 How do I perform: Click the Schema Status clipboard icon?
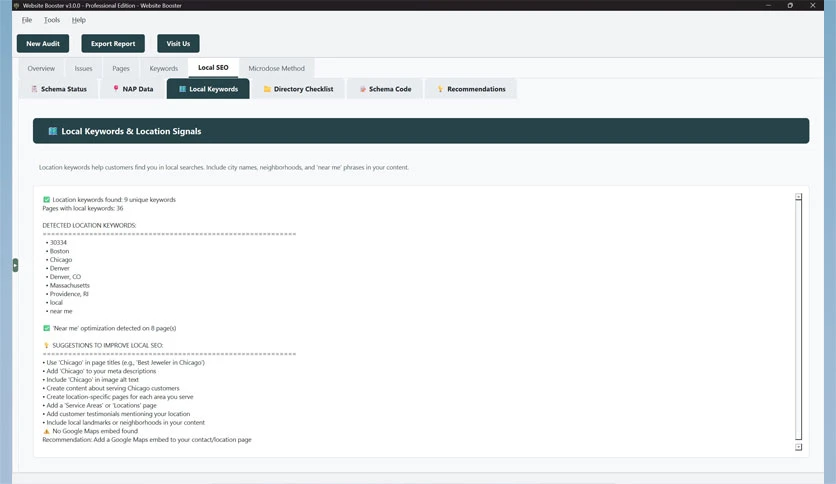34,89
